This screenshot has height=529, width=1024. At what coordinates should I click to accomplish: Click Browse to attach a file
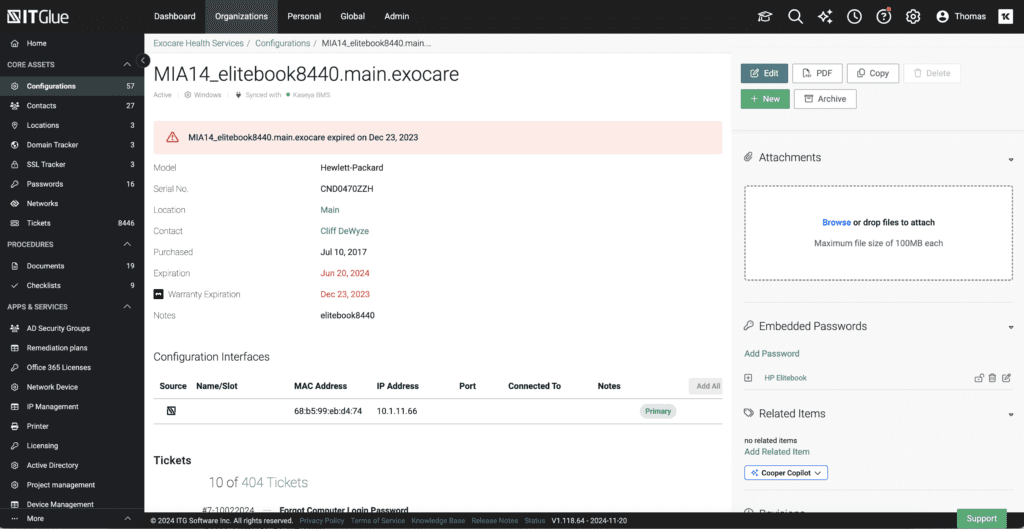pyautogui.click(x=836, y=222)
